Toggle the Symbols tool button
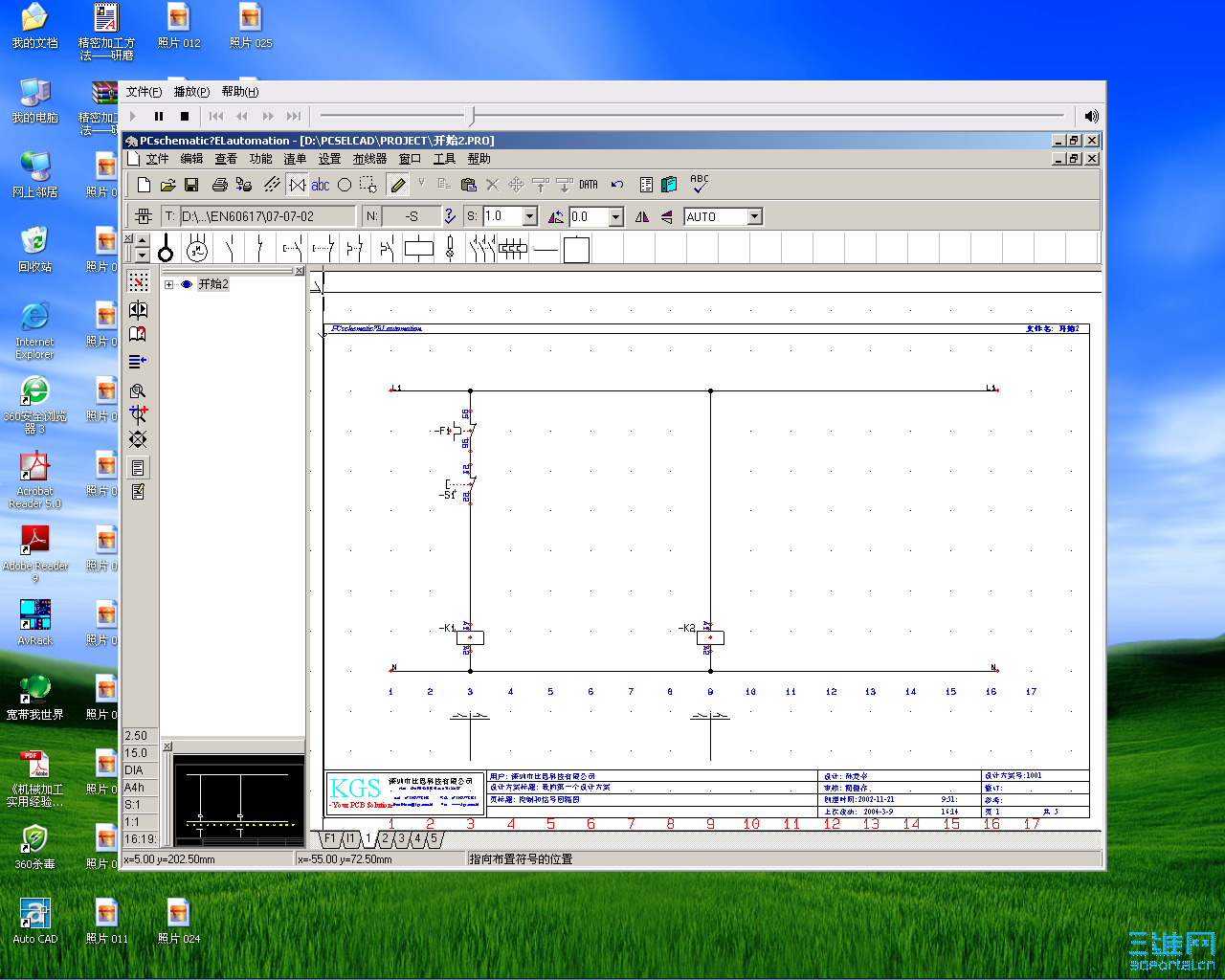Image resolution: width=1225 pixels, height=980 pixels. (x=298, y=185)
